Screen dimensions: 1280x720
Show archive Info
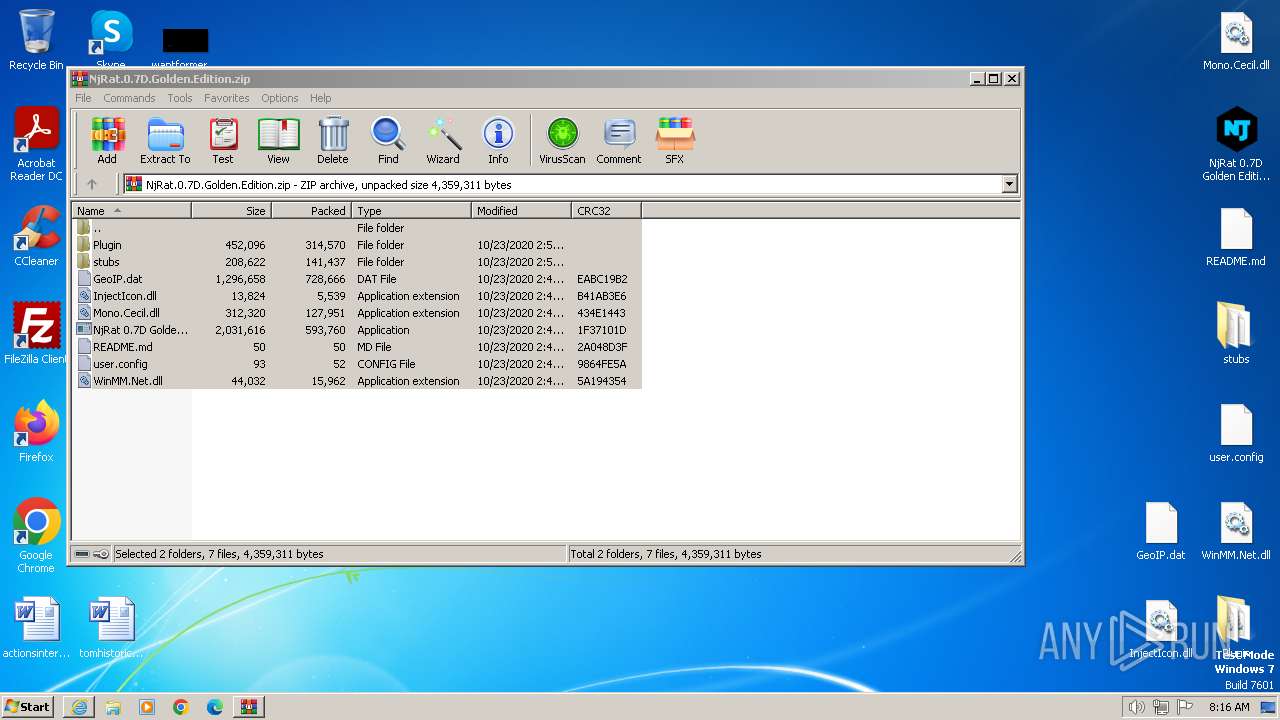498,141
